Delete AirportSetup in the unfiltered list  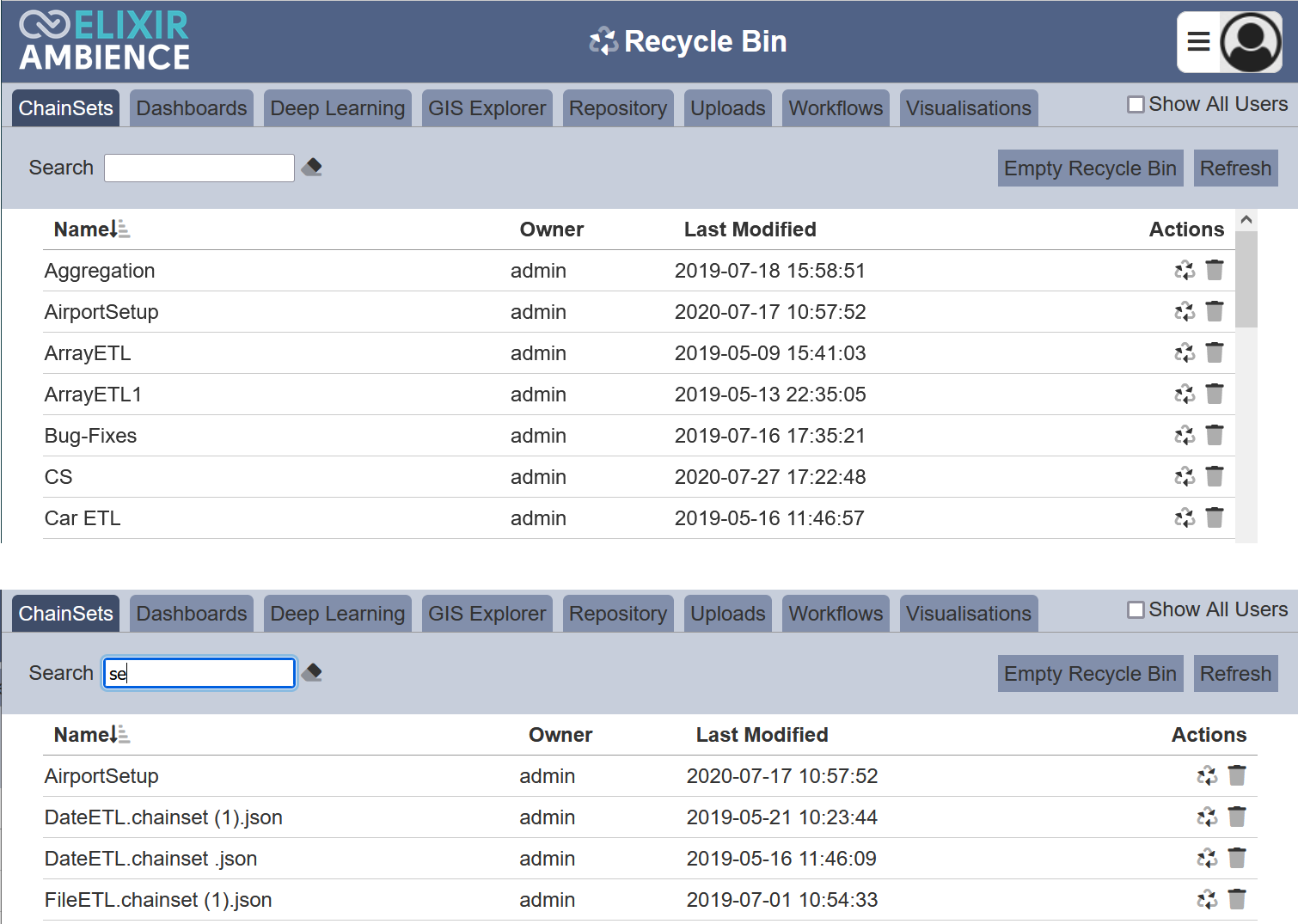pos(1215,311)
